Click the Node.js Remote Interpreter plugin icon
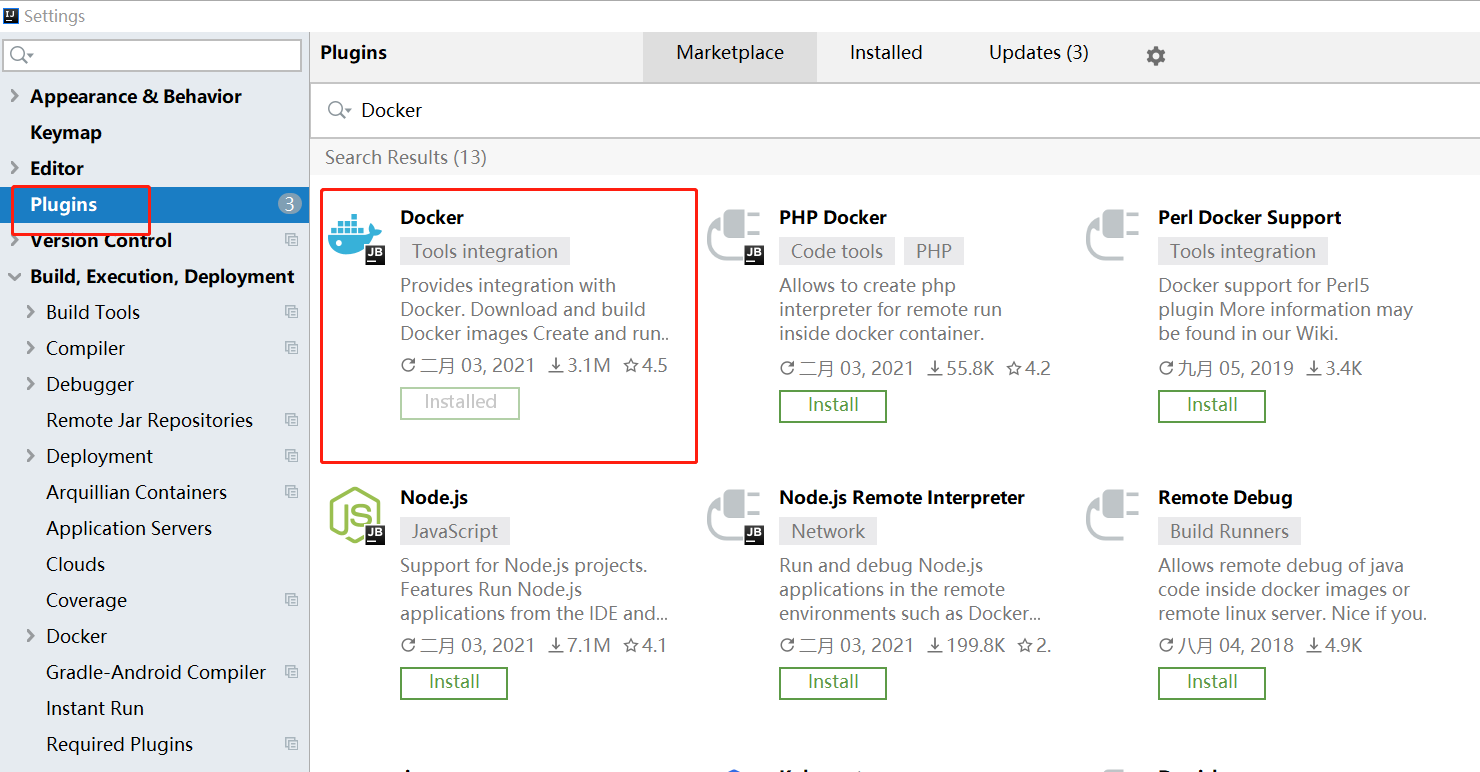This screenshot has height=772, width=1480. (735, 515)
